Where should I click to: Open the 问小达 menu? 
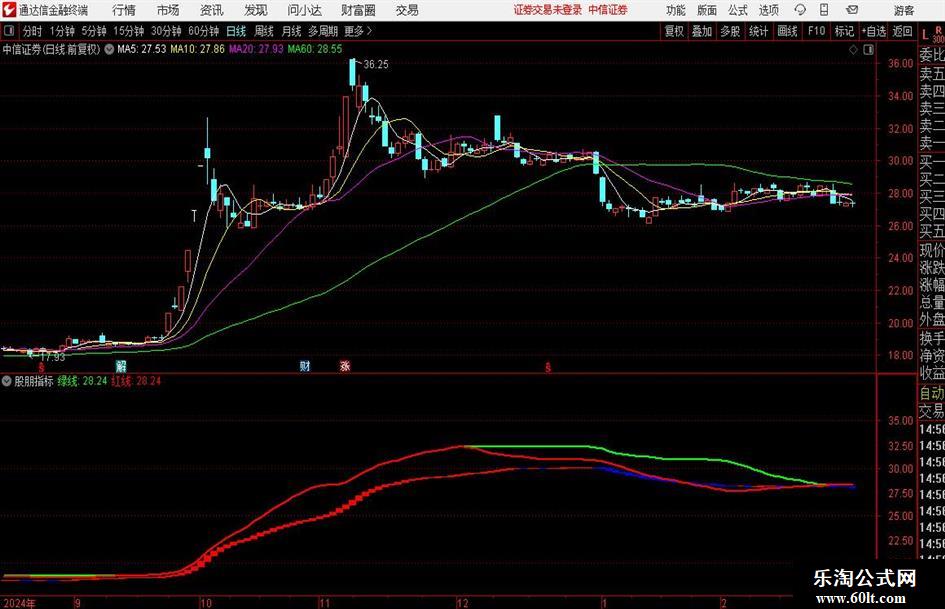click(304, 10)
